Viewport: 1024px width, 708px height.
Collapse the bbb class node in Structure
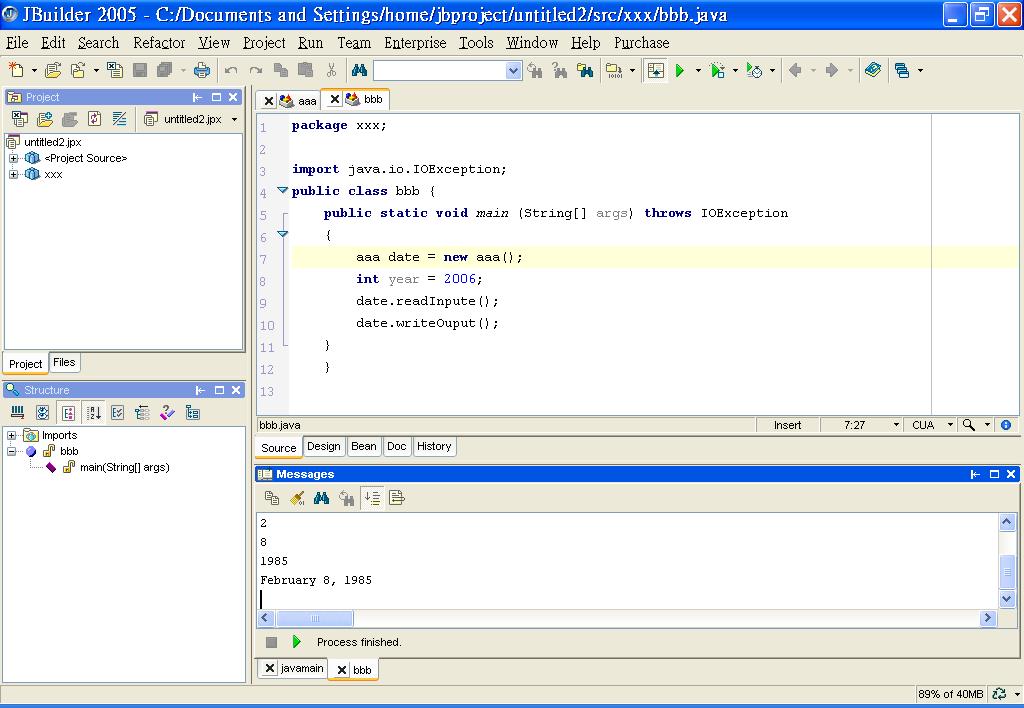[11, 451]
